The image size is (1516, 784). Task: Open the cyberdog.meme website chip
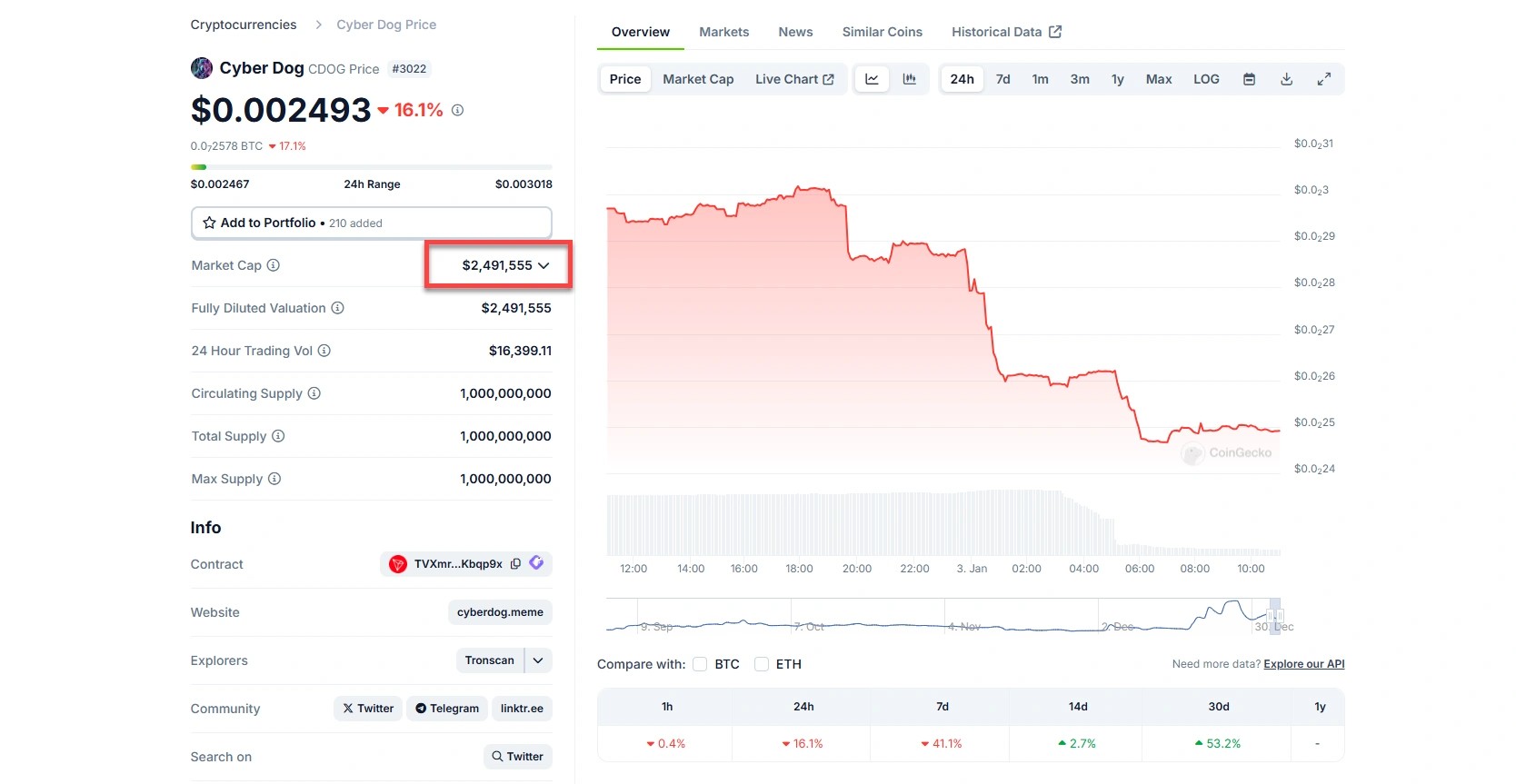500,612
